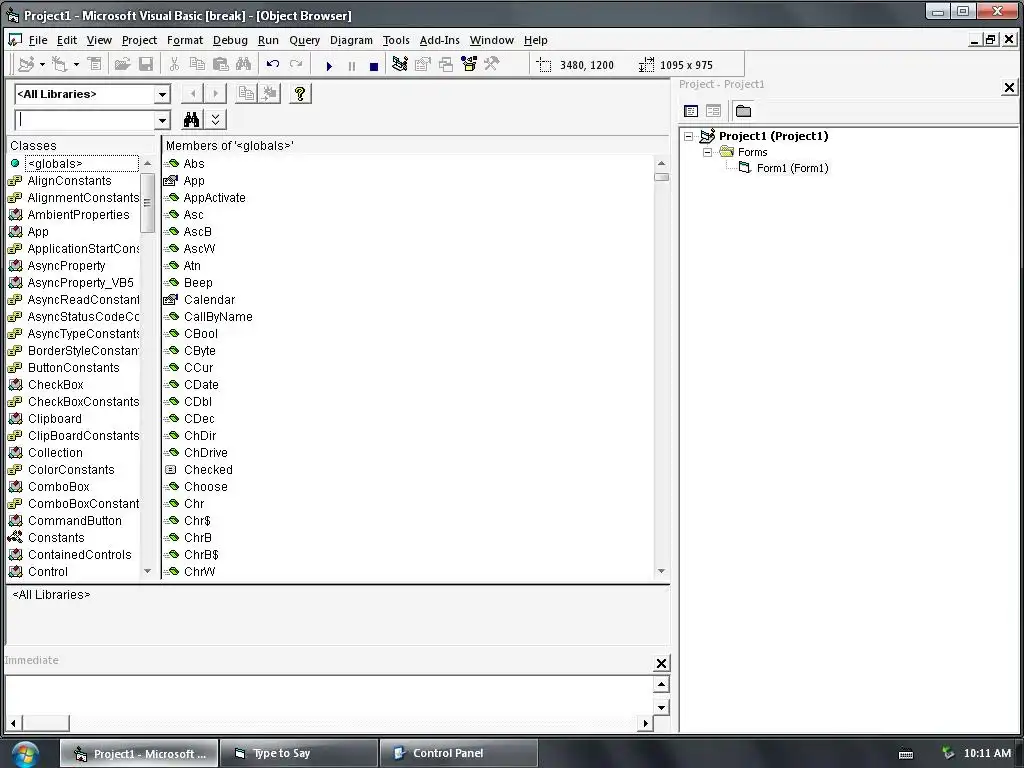Screen dimensions: 1024x768
Task: Select the CheckBox class in Classes list
Action: tap(56, 385)
